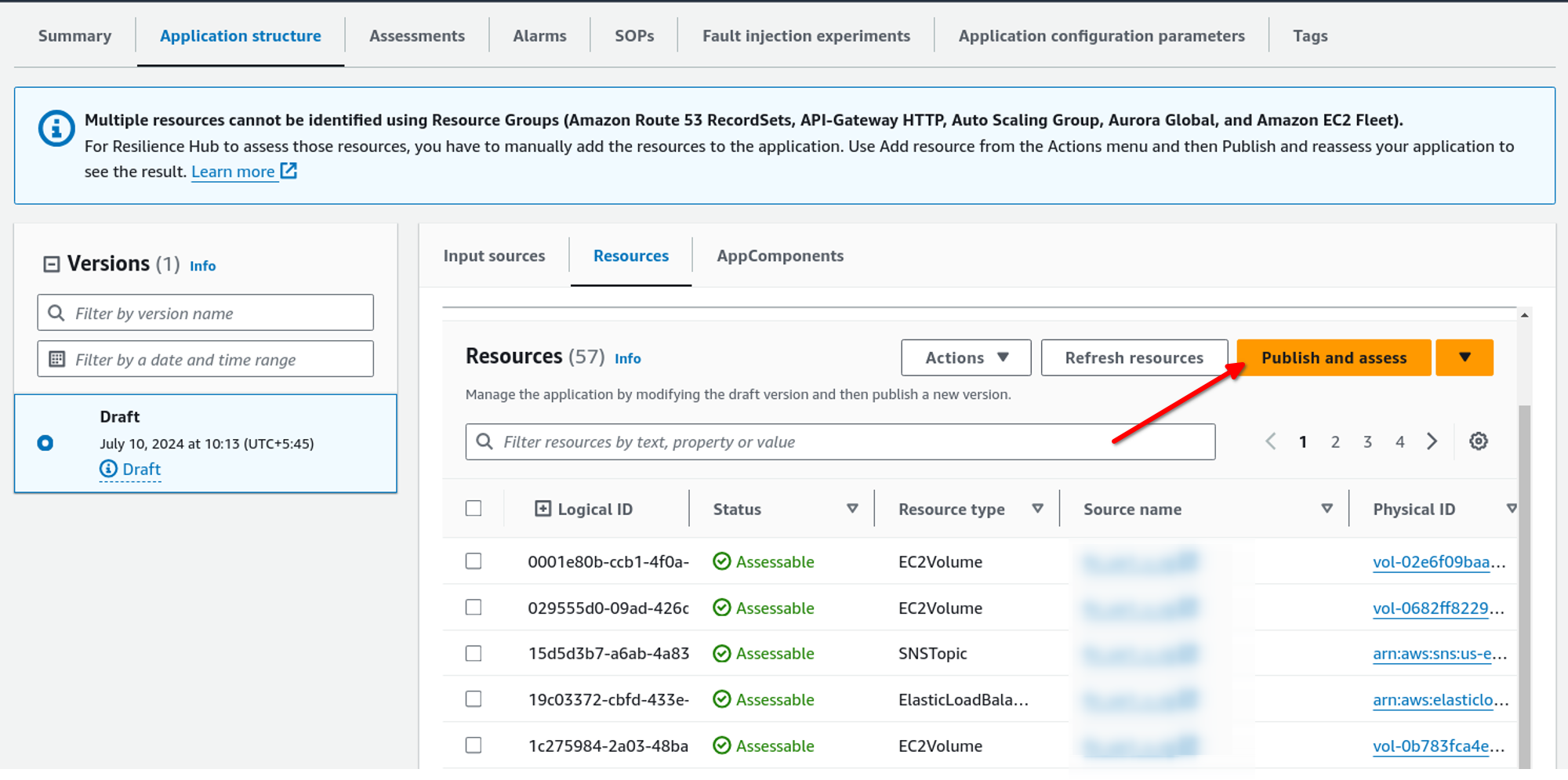Select the Draft version radio button
This screenshot has width=1568, height=780.
45,443
